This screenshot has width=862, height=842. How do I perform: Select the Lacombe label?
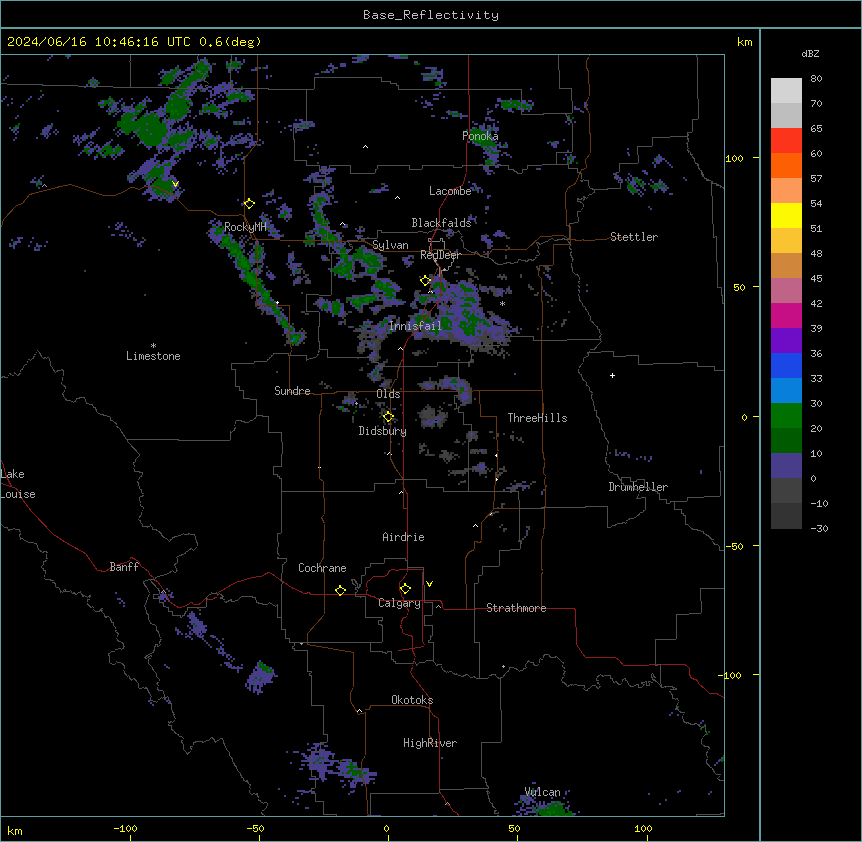click(450, 191)
